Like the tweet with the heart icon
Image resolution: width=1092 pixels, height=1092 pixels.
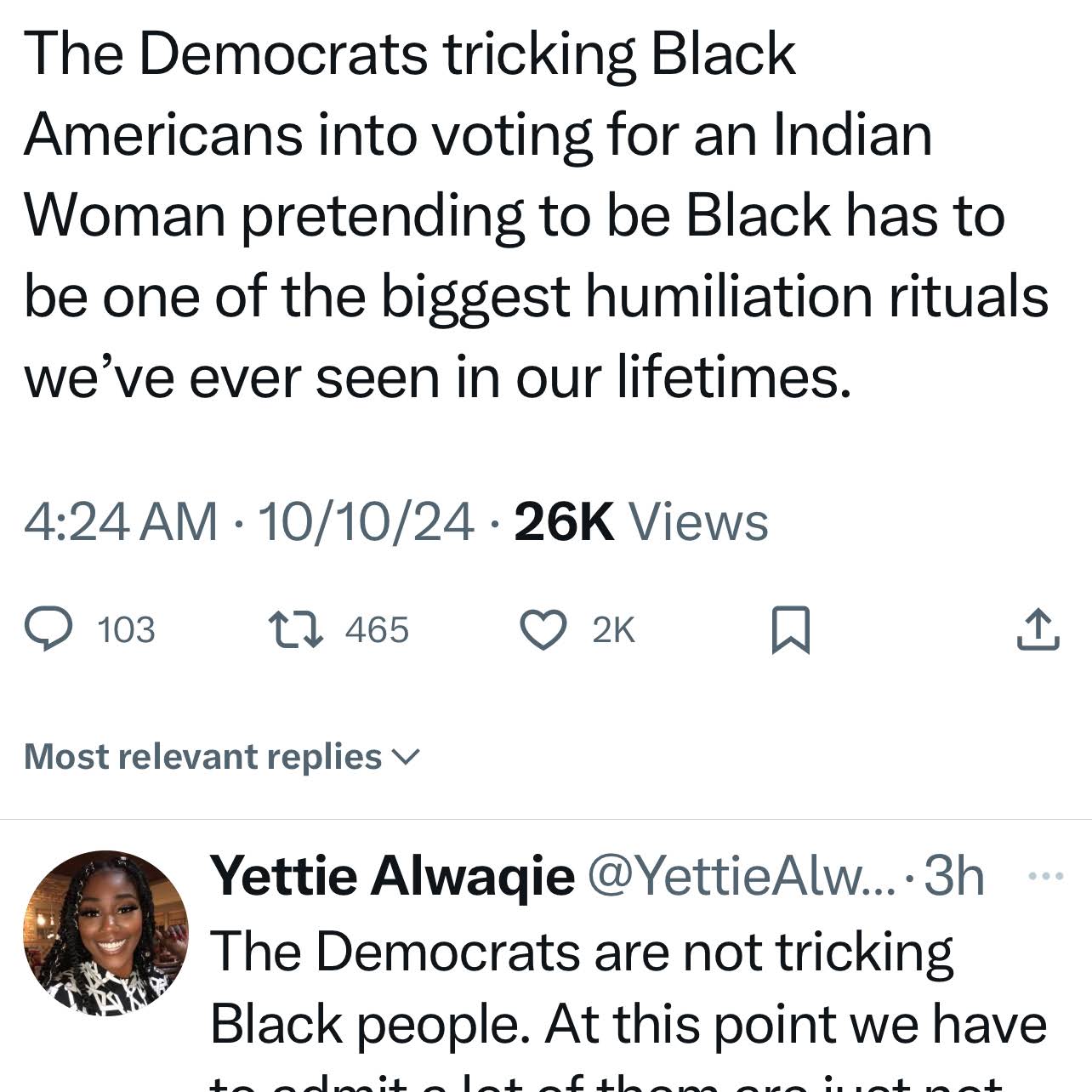(543, 630)
